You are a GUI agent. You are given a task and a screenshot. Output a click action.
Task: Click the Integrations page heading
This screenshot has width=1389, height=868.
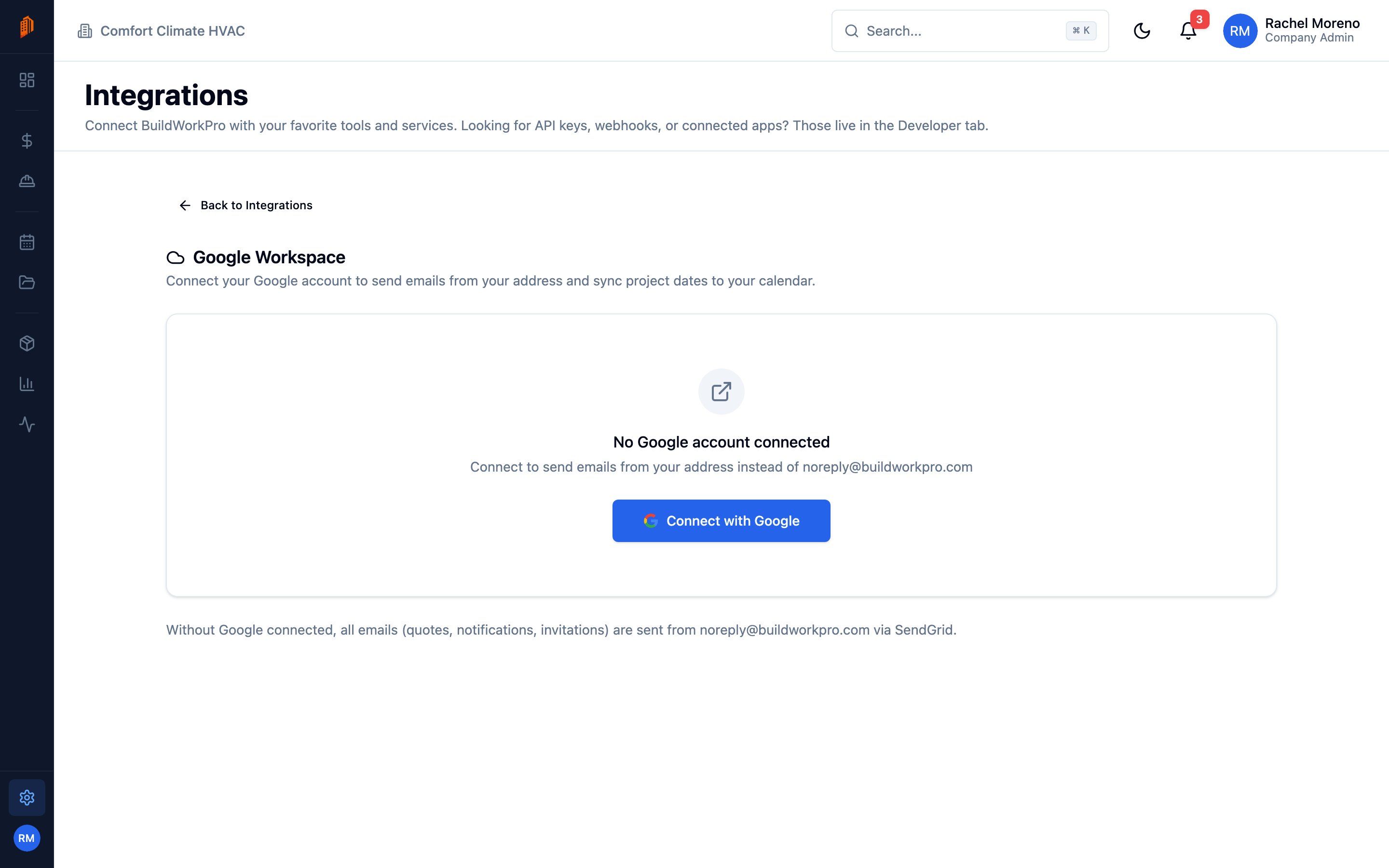click(166, 95)
